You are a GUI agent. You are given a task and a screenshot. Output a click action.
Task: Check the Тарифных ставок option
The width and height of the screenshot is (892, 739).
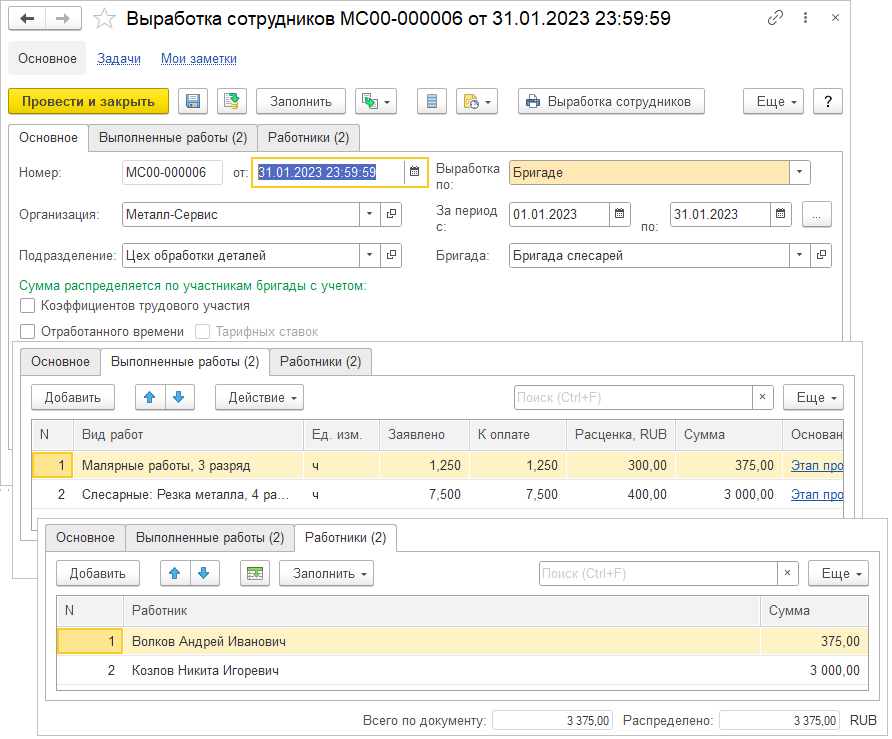tap(203, 331)
